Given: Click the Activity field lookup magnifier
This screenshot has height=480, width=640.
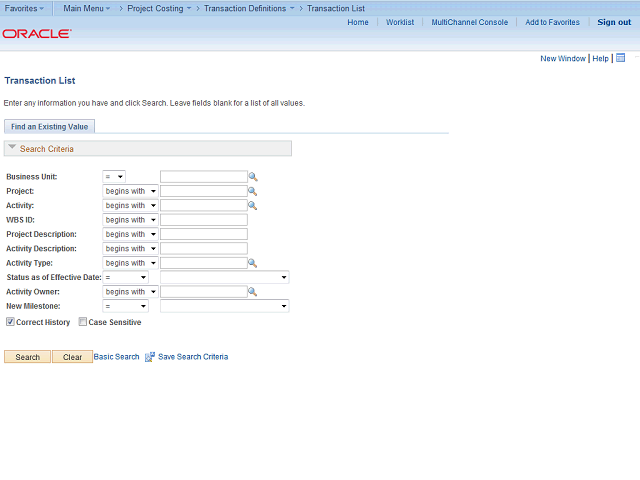Looking at the screenshot, I should point(253,206).
